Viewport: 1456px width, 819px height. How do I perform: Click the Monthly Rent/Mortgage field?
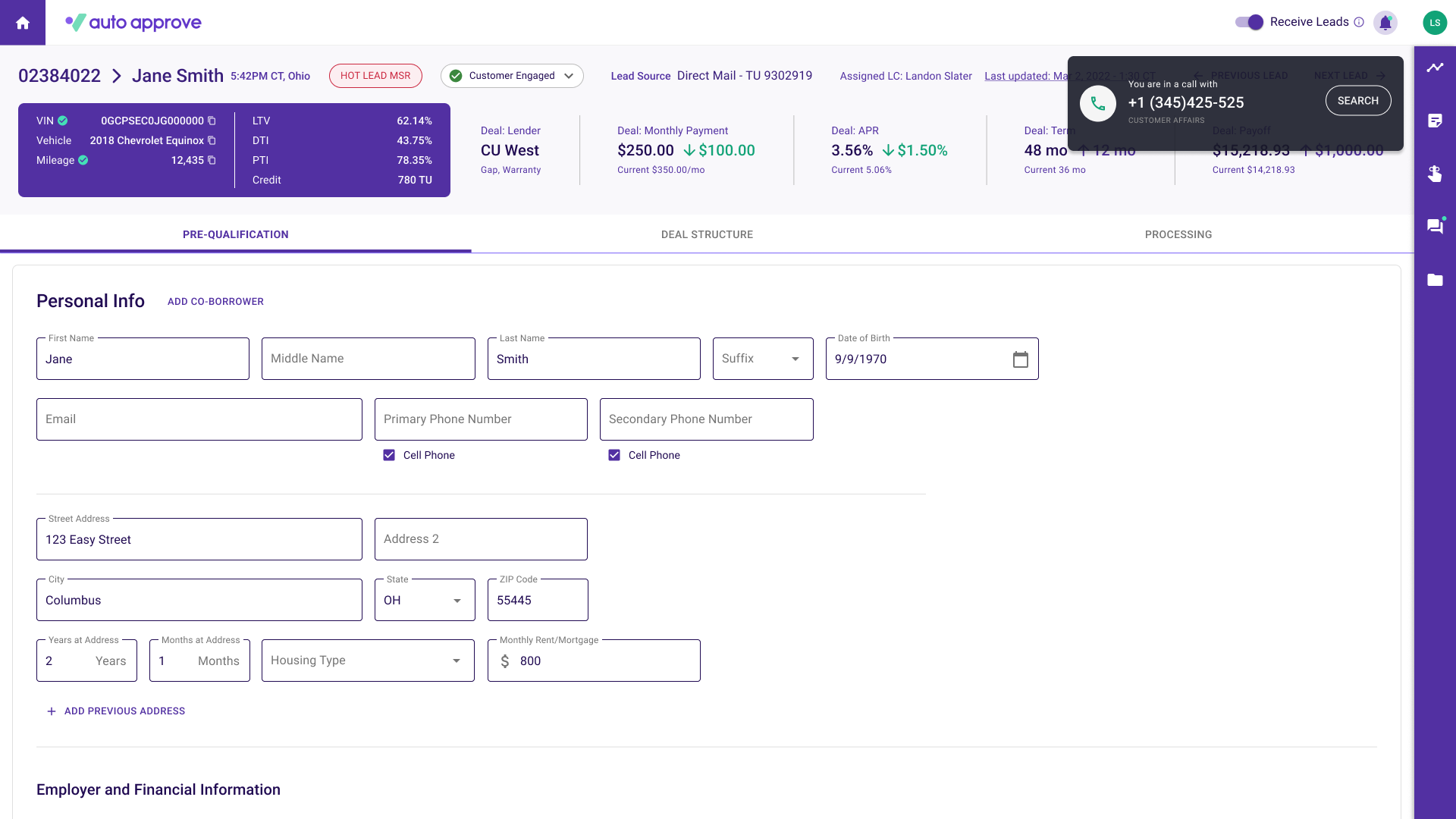(x=594, y=661)
